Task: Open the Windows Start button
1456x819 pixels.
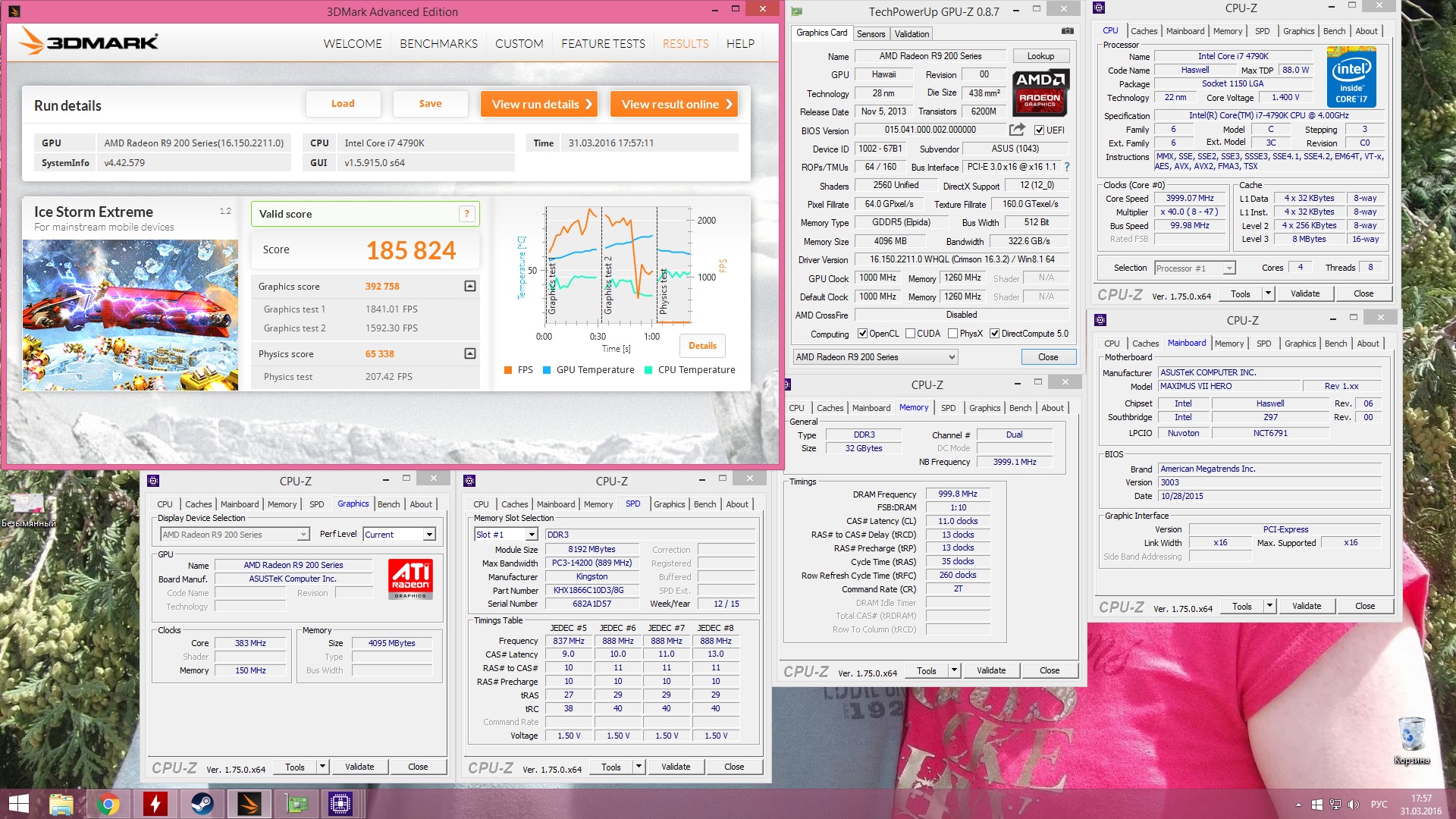Action: (x=18, y=804)
